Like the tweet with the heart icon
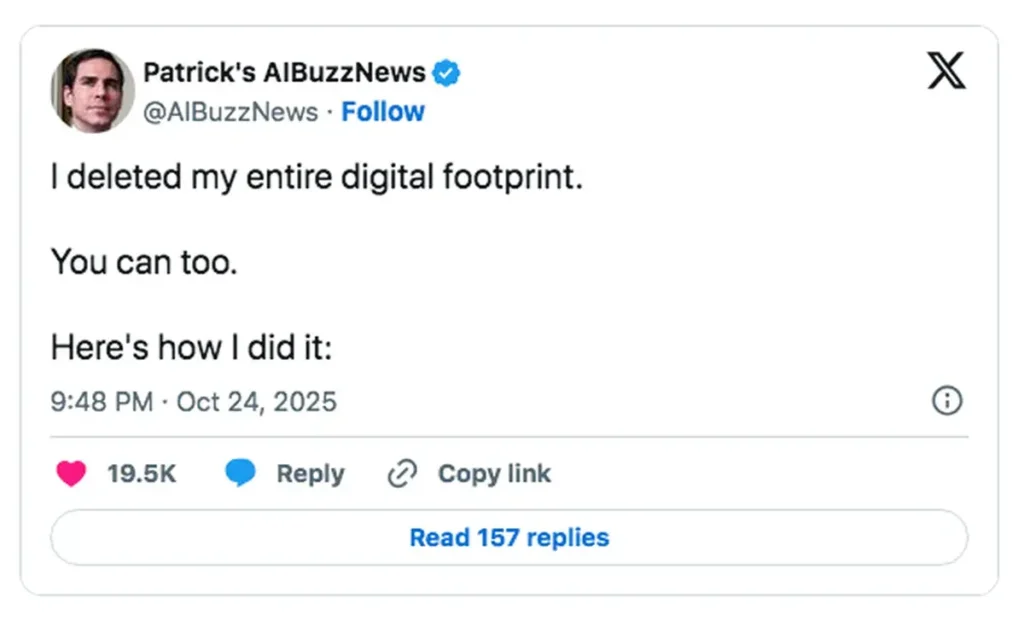 [71, 474]
